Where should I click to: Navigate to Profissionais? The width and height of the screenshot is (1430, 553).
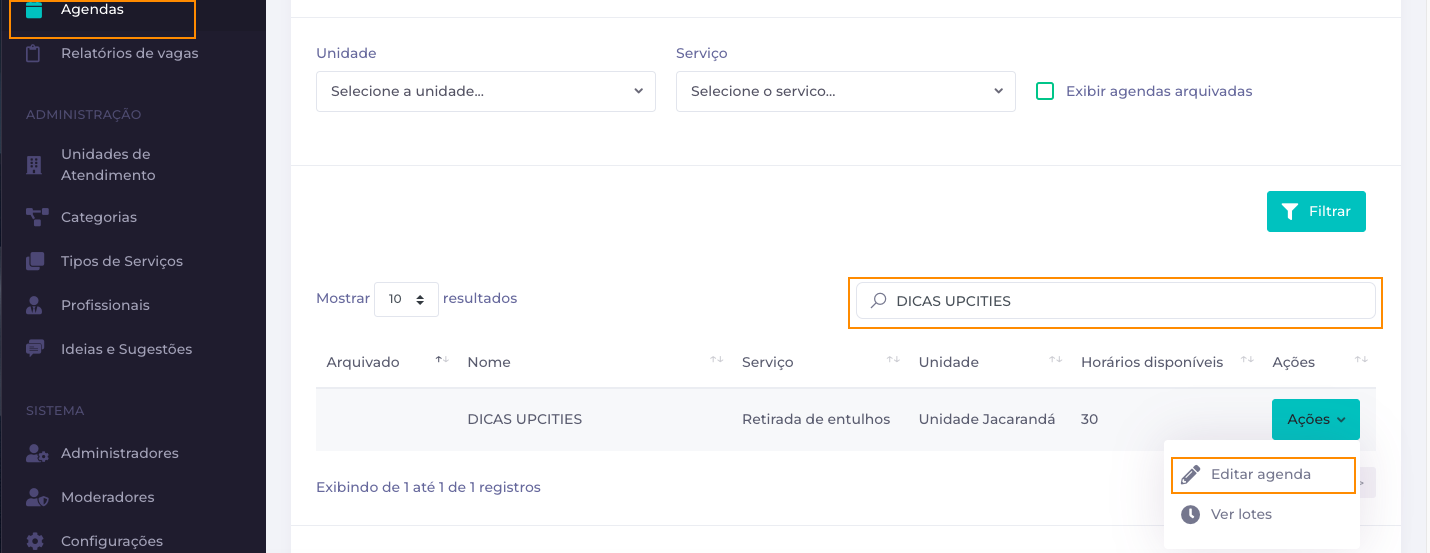(x=105, y=305)
